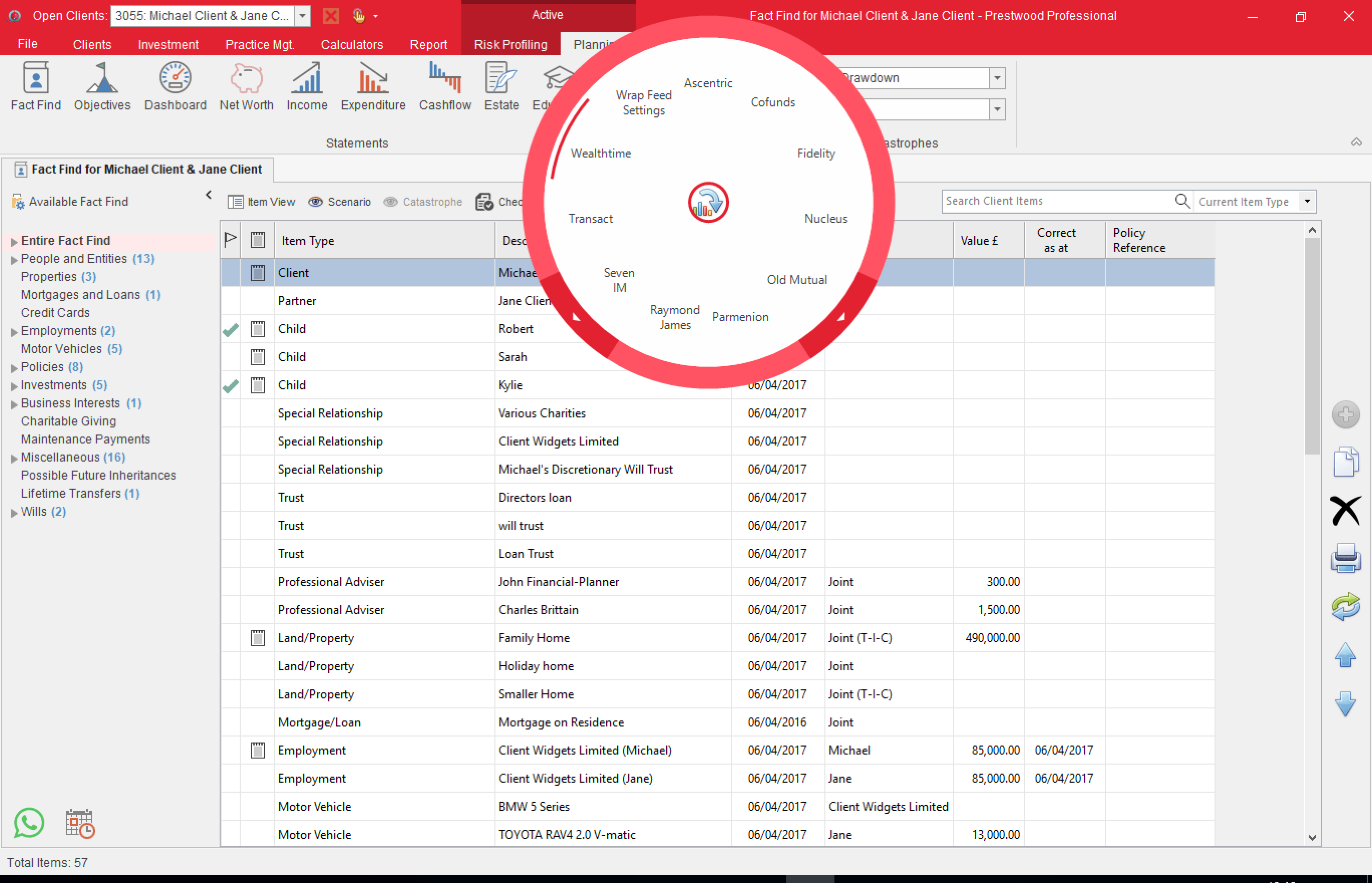Expand the Policies tree item

point(14,367)
